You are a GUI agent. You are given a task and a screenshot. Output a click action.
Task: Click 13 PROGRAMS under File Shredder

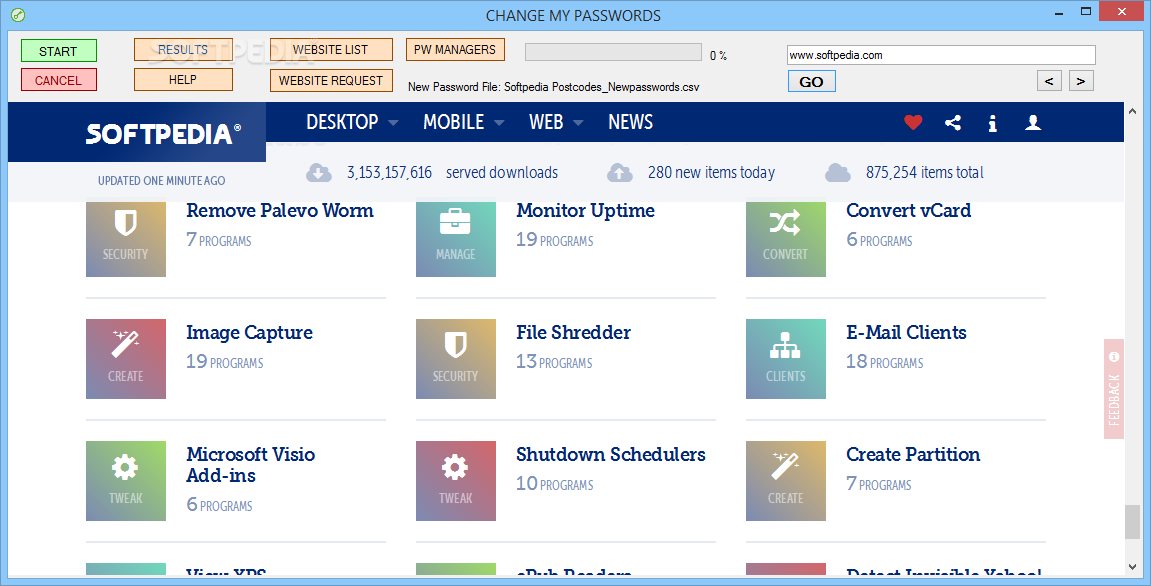554,362
